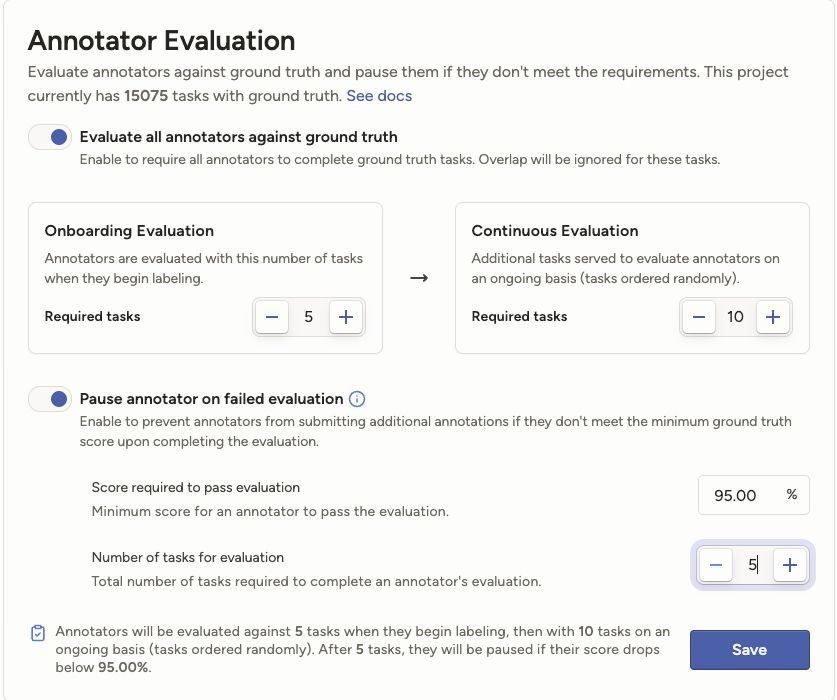Screen dimensions: 837x700
Task: Toggle Evaluate all annotators against ground truth
Action: pyautogui.click(x=50, y=137)
